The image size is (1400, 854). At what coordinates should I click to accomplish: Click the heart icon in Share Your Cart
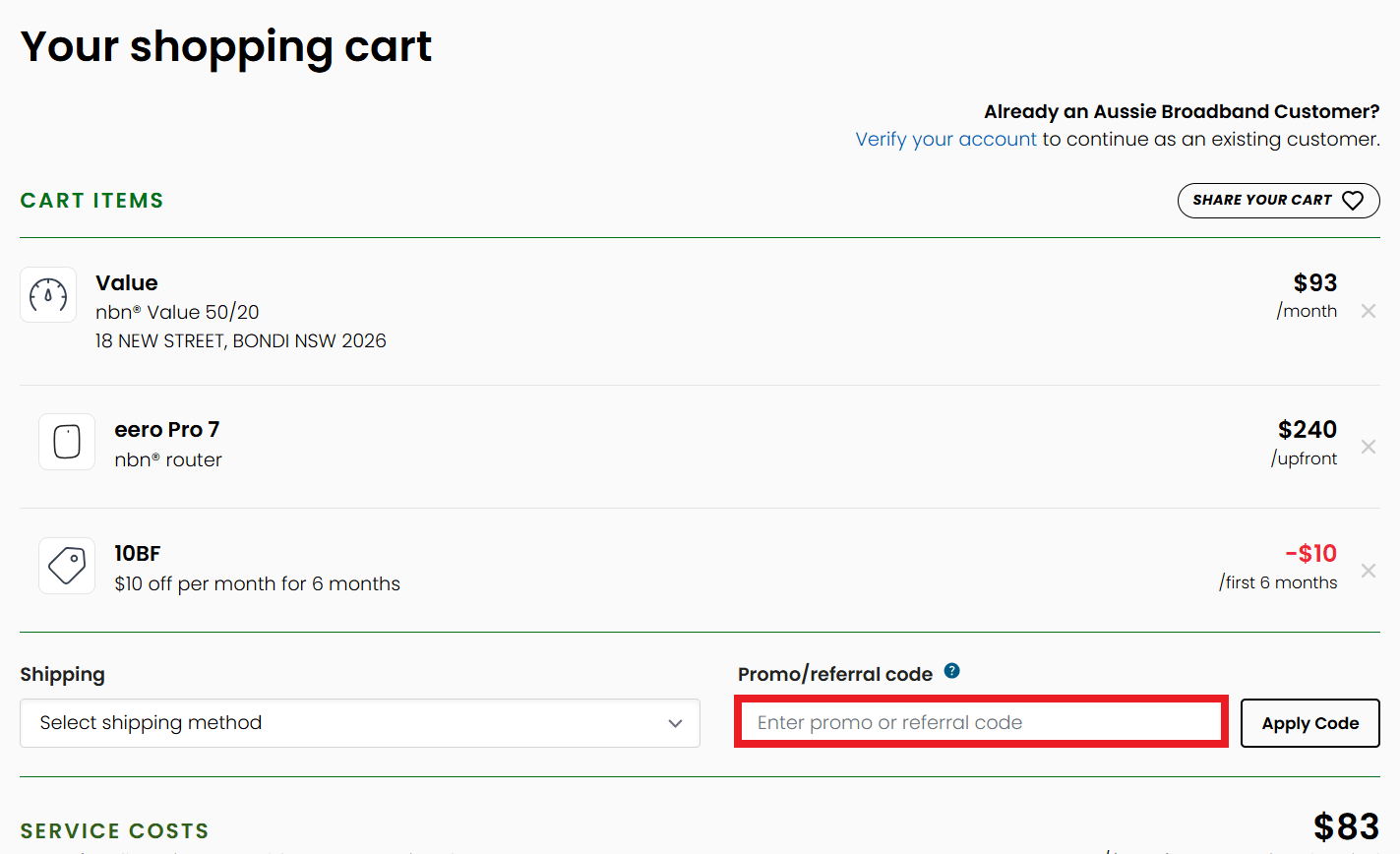coord(1353,201)
